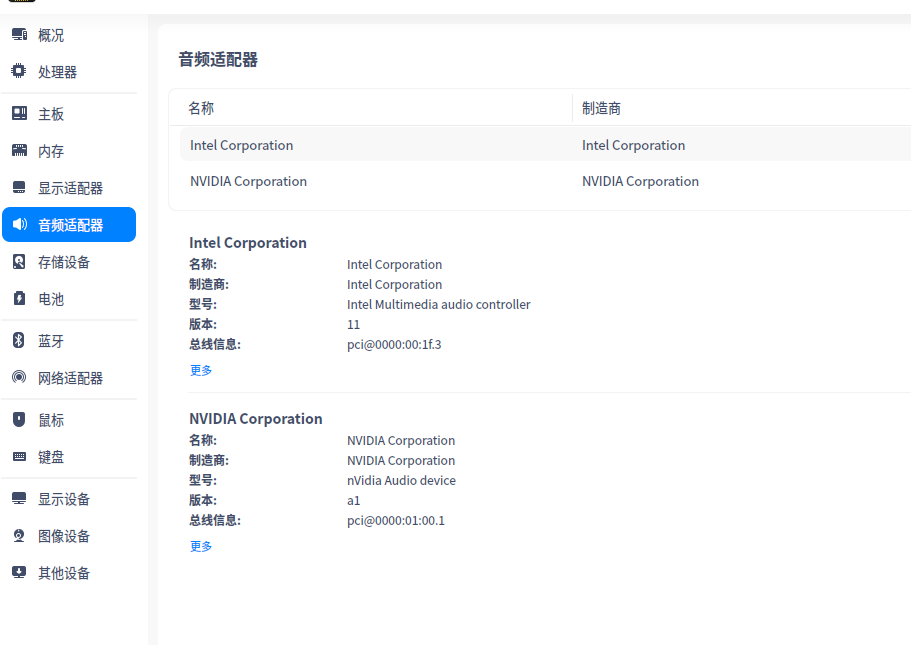Expand 更多 under NVIDIA Corporation details
Image resolution: width=911 pixels, height=645 pixels.
(201, 546)
